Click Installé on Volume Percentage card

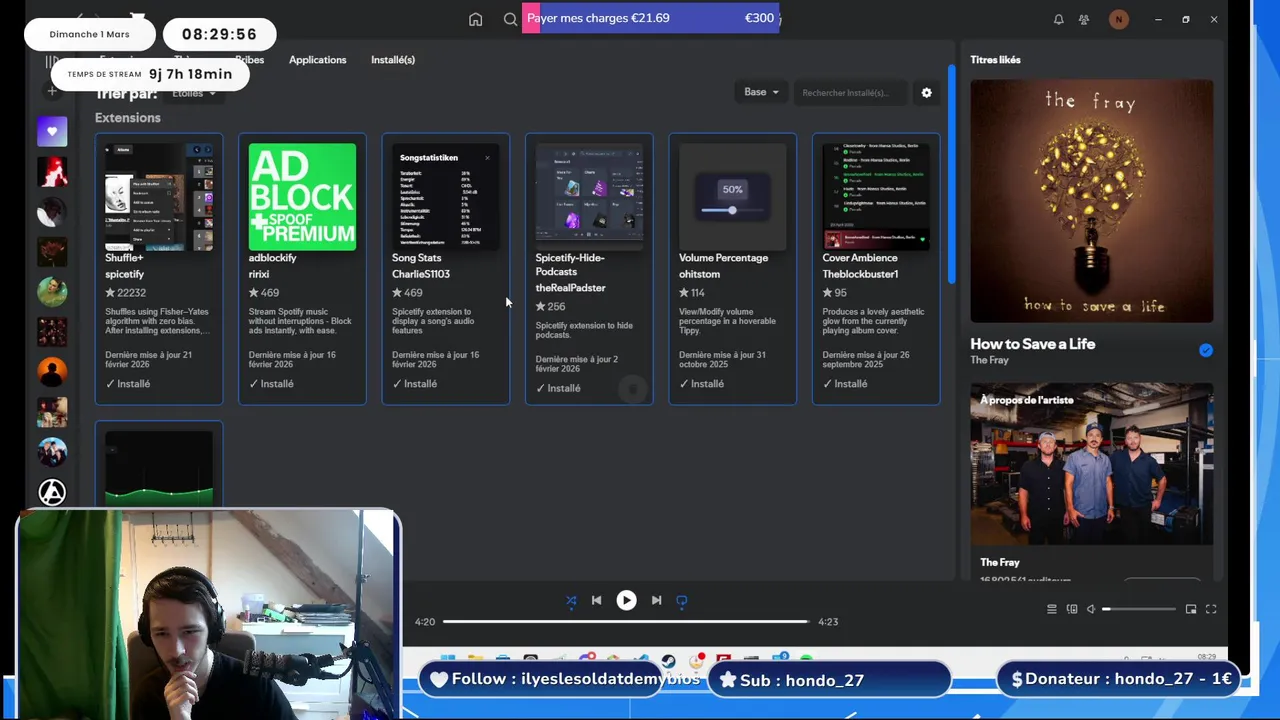pos(702,384)
